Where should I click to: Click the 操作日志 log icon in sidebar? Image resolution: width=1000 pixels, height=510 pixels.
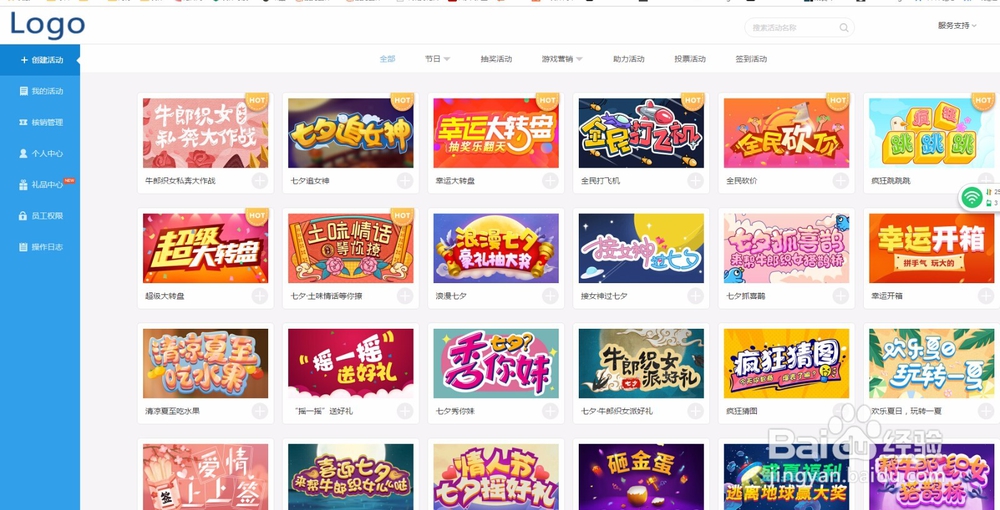click(24, 247)
